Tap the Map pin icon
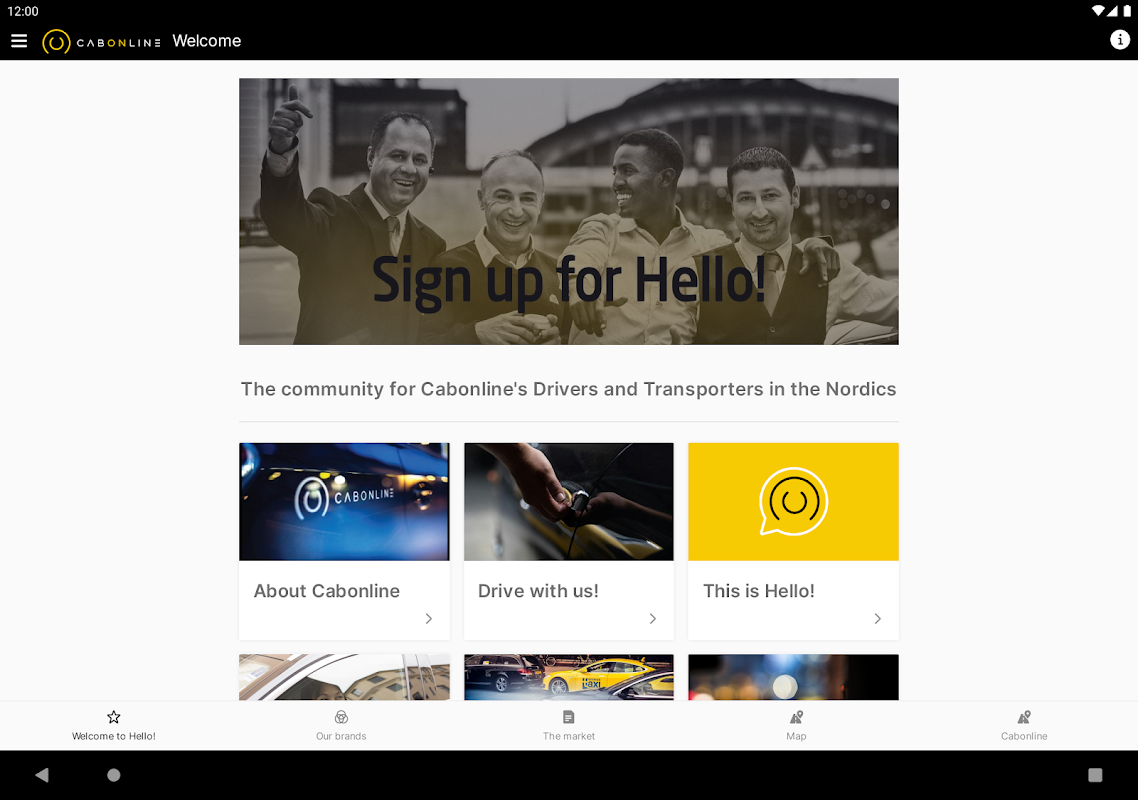The height and width of the screenshot is (800, 1138). (796, 717)
